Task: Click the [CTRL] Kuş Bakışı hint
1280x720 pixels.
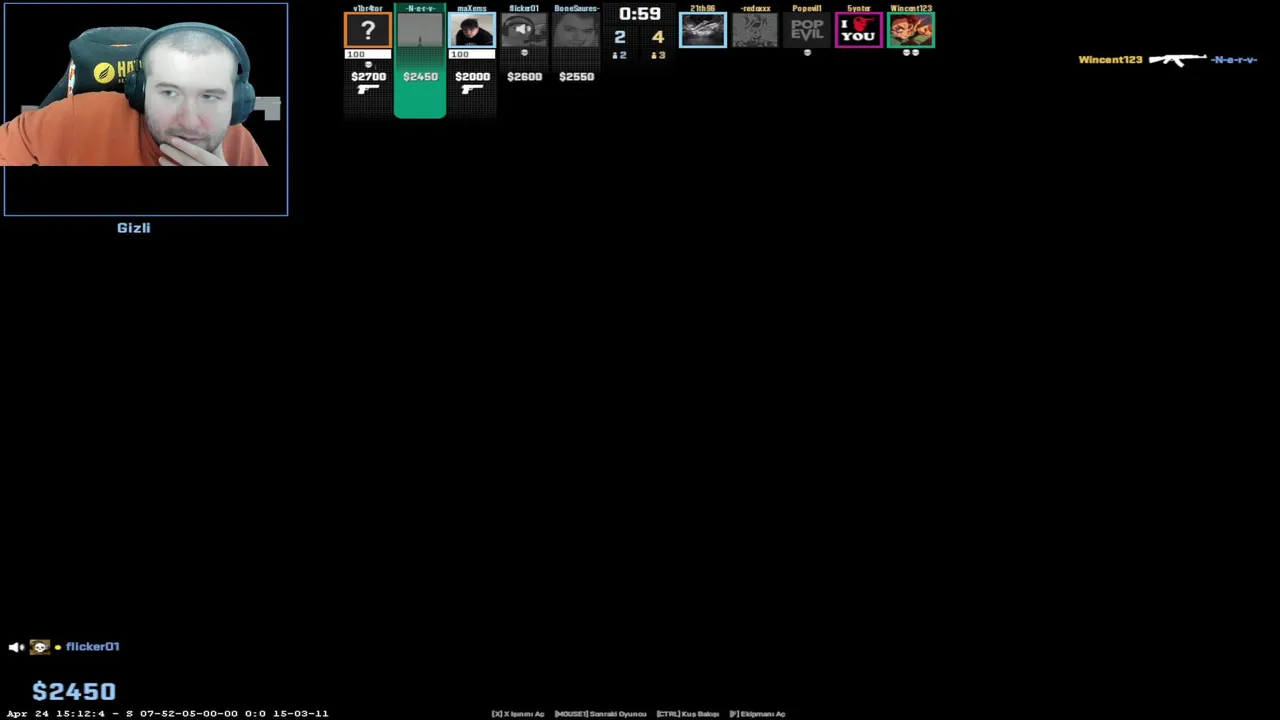Action: [688, 714]
